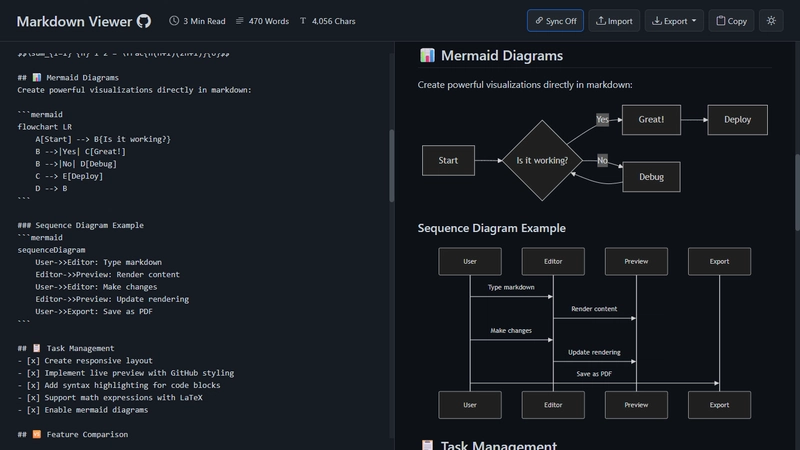800x450 pixels.
Task: Click the clipboard emoji in Task Management heading
Action: (427, 445)
